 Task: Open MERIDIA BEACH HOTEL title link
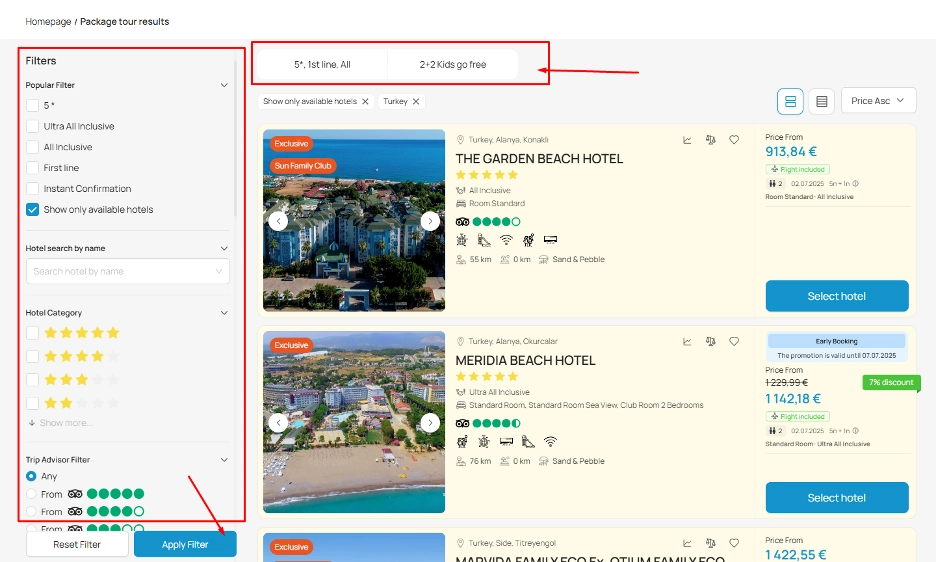(x=525, y=361)
